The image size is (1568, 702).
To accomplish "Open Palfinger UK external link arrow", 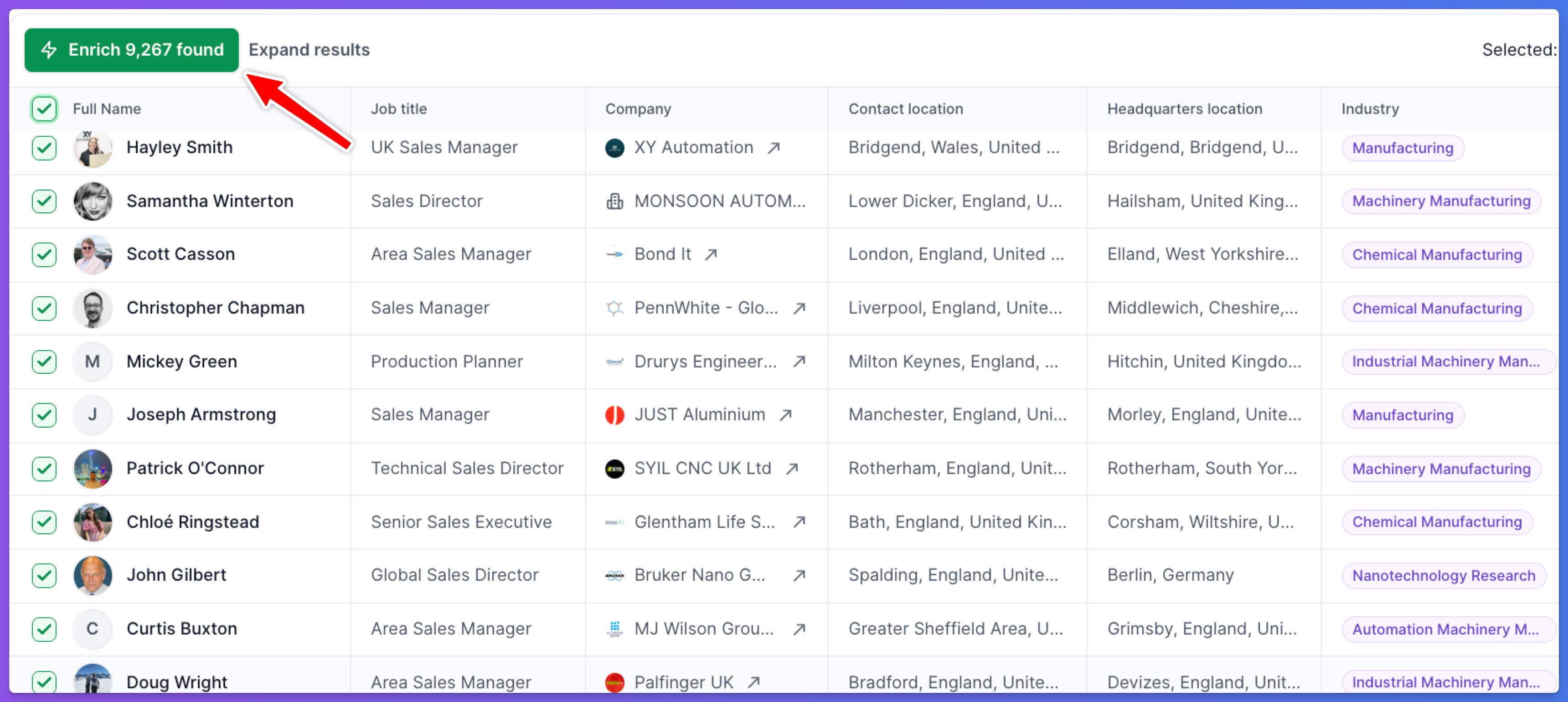I will [754, 682].
